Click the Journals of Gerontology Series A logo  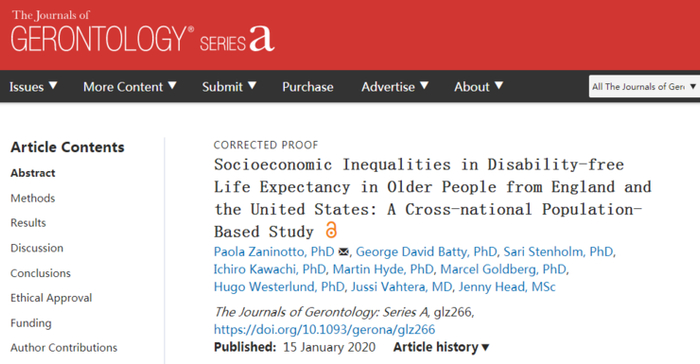pyautogui.click(x=142, y=31)
